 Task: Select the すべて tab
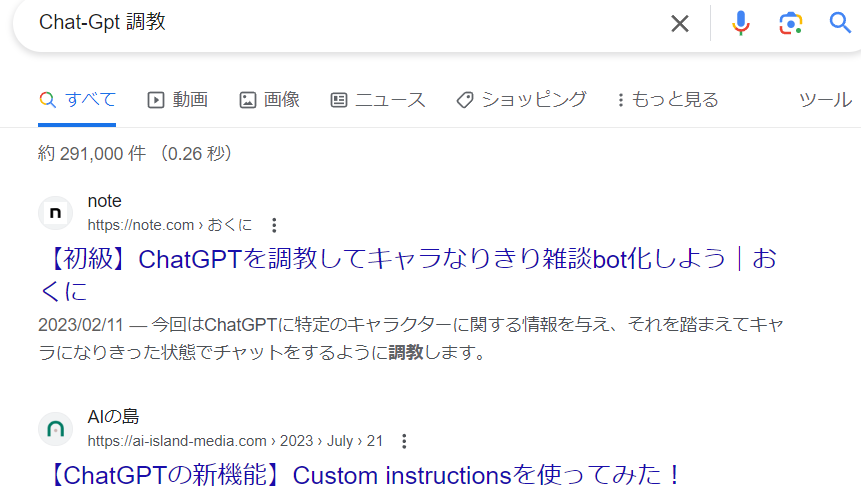(x=78, y=99)
